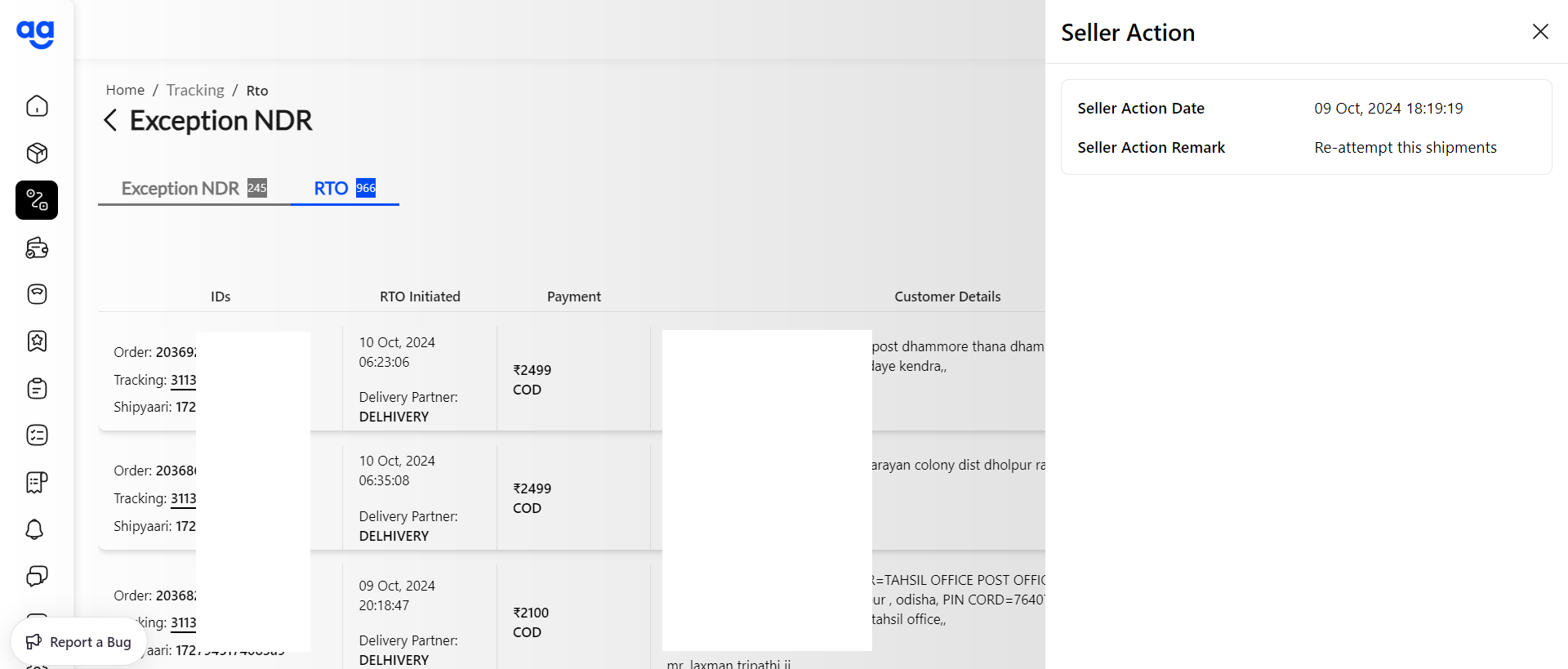The height and width of the screenshot is (669, 1568).
Task: Open the notifications bell icon
Action: pyautogui.click(x=34, y=529)
